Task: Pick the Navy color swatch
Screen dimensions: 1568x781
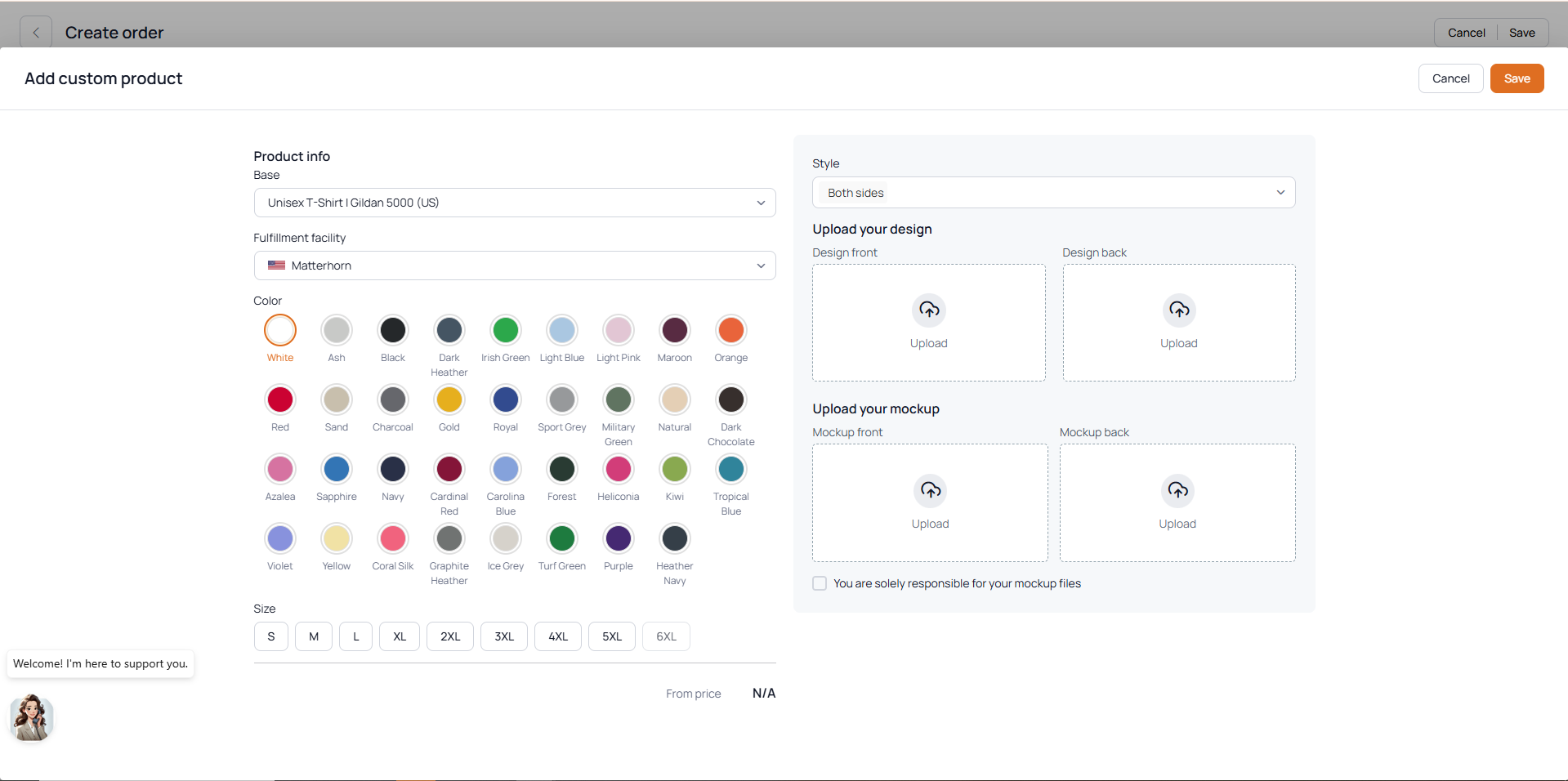Action: coord(393,470)
